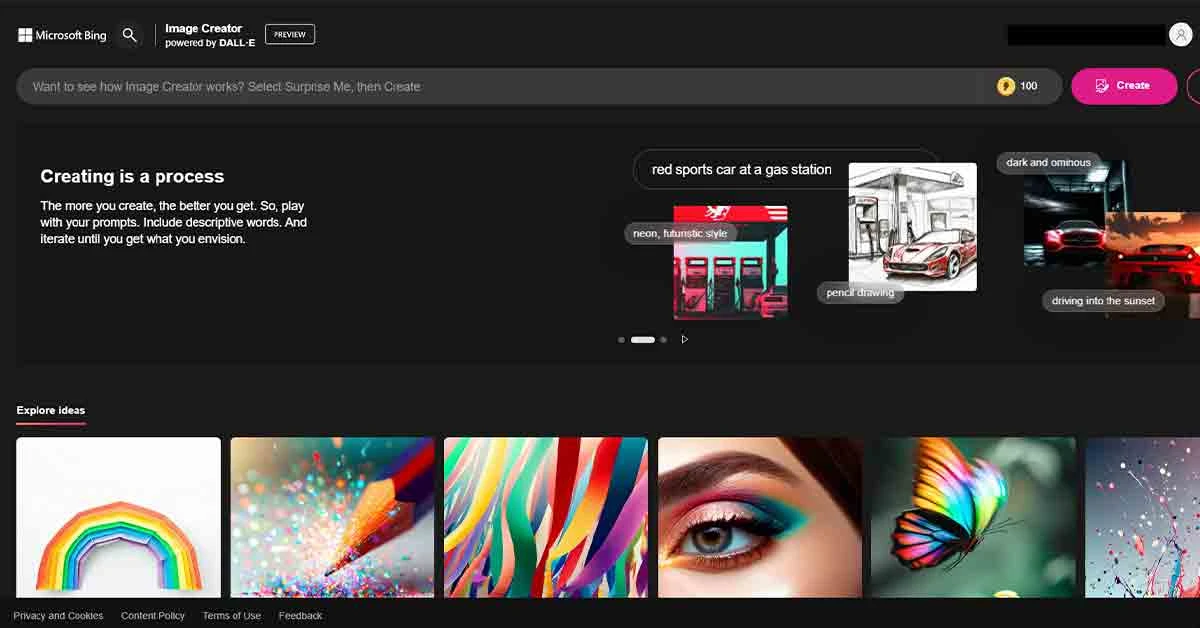This screenshot has width=1200, height=628.
Task: Select the active middle carousel indicator
Action: (x=642, y=340)
